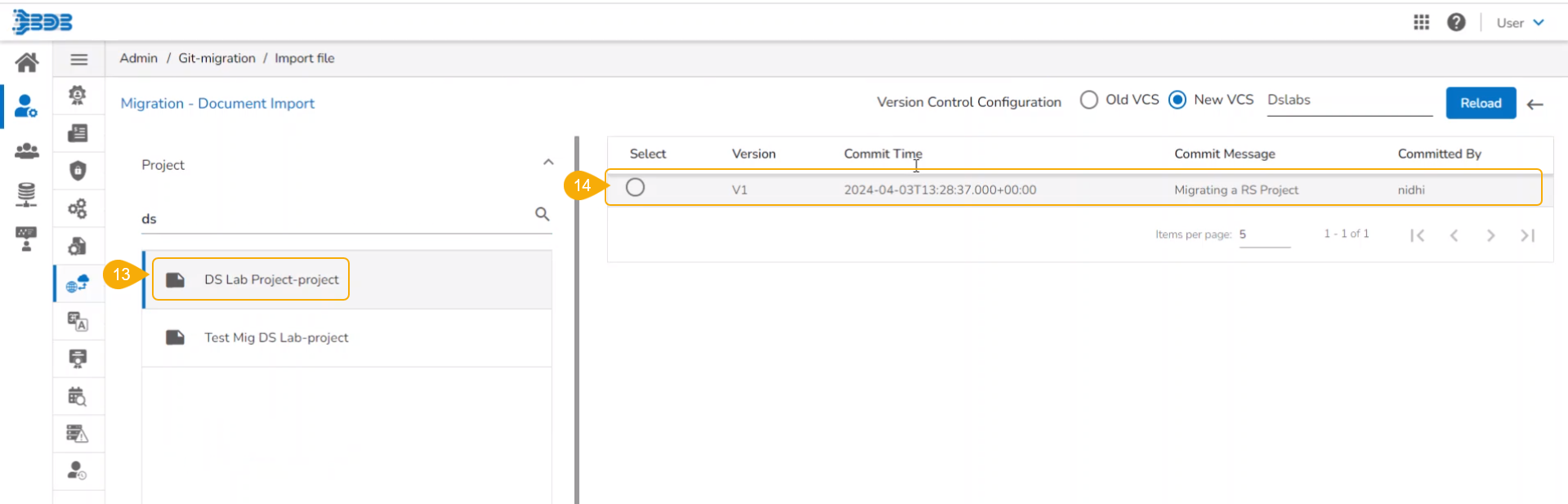Go to Git-migration breadcrumb link

217,58
